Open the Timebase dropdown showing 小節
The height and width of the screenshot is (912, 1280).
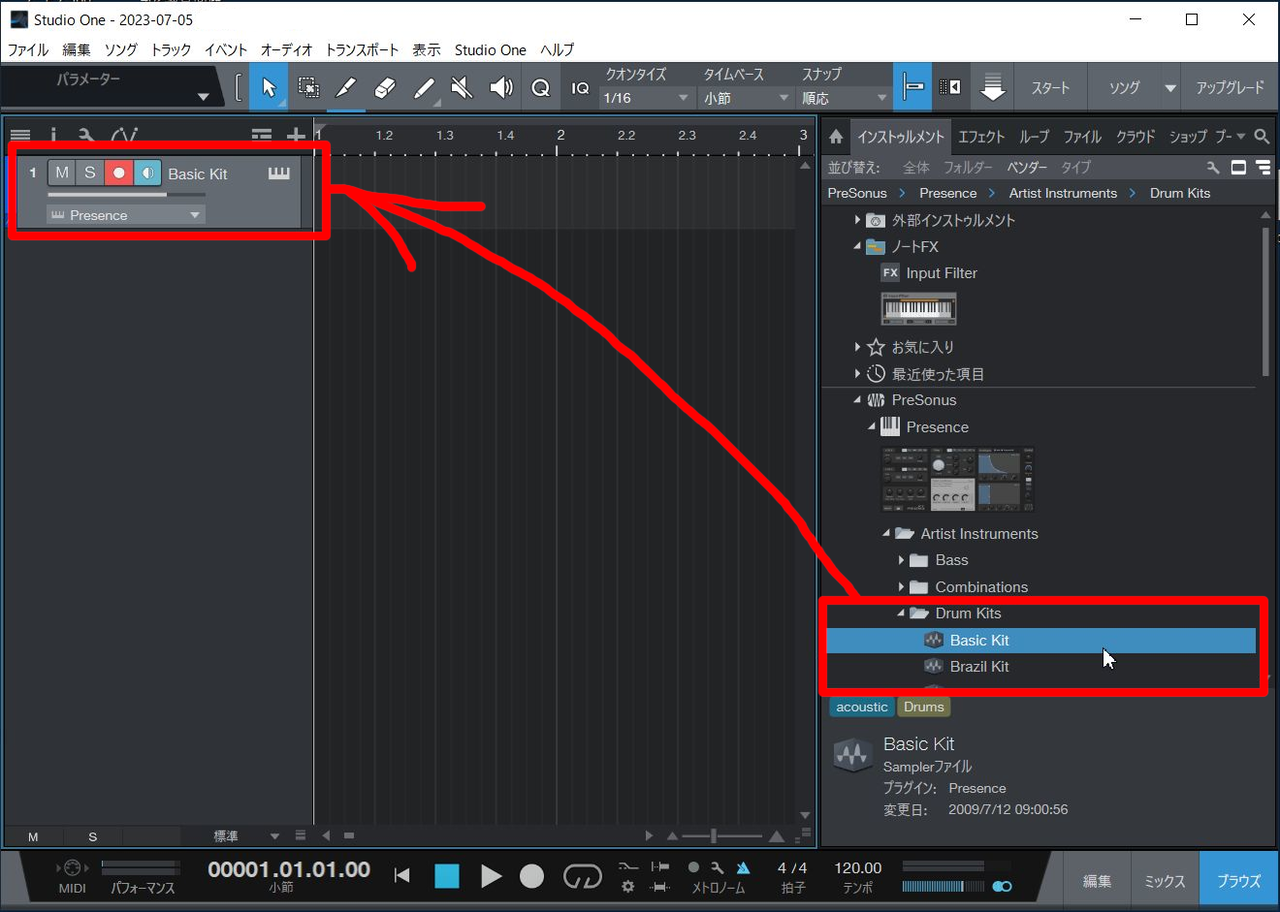pyautogui.click(x=745, y=98)
